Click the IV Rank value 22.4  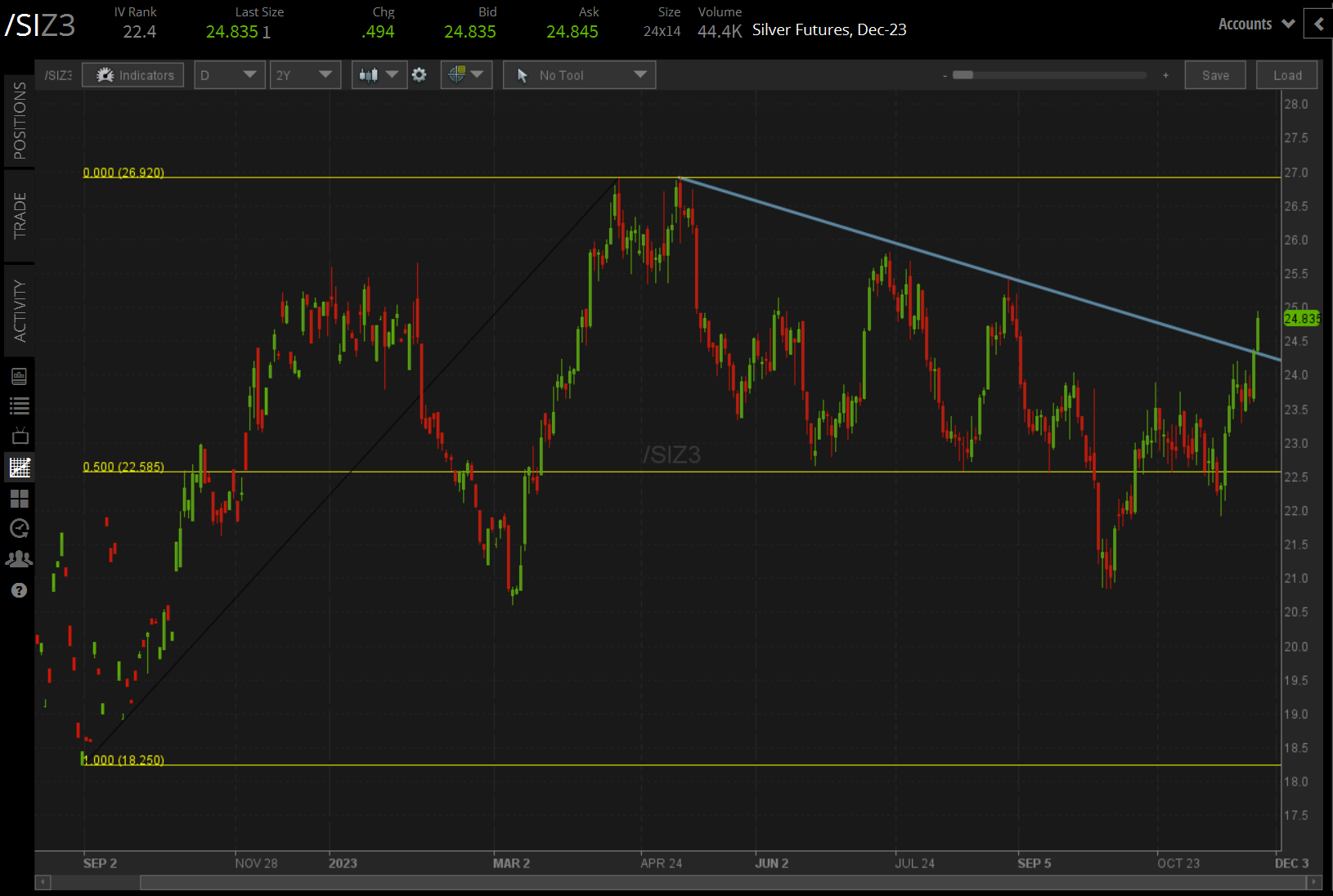(140, 32)
